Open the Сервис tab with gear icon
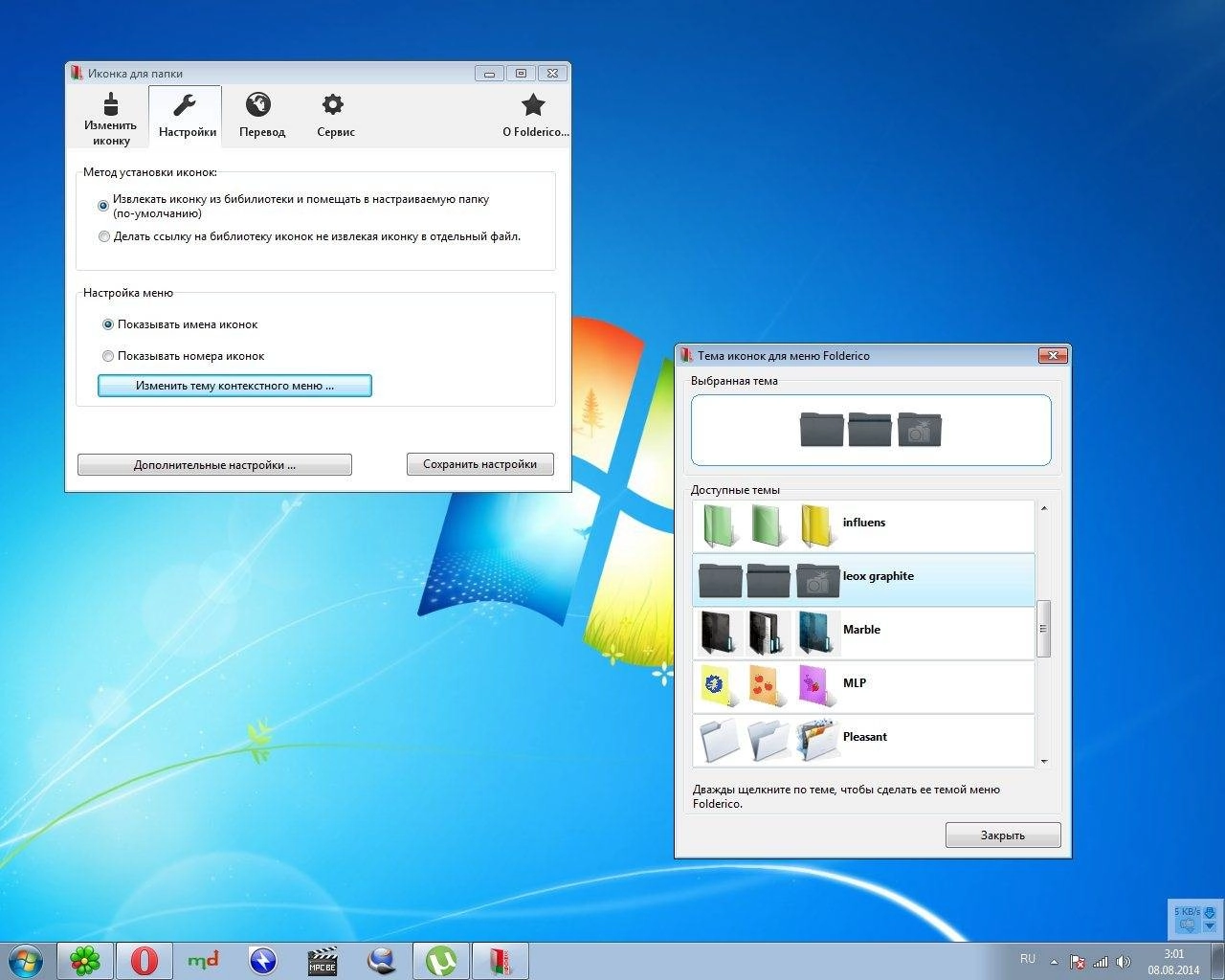 coord(335,117)
